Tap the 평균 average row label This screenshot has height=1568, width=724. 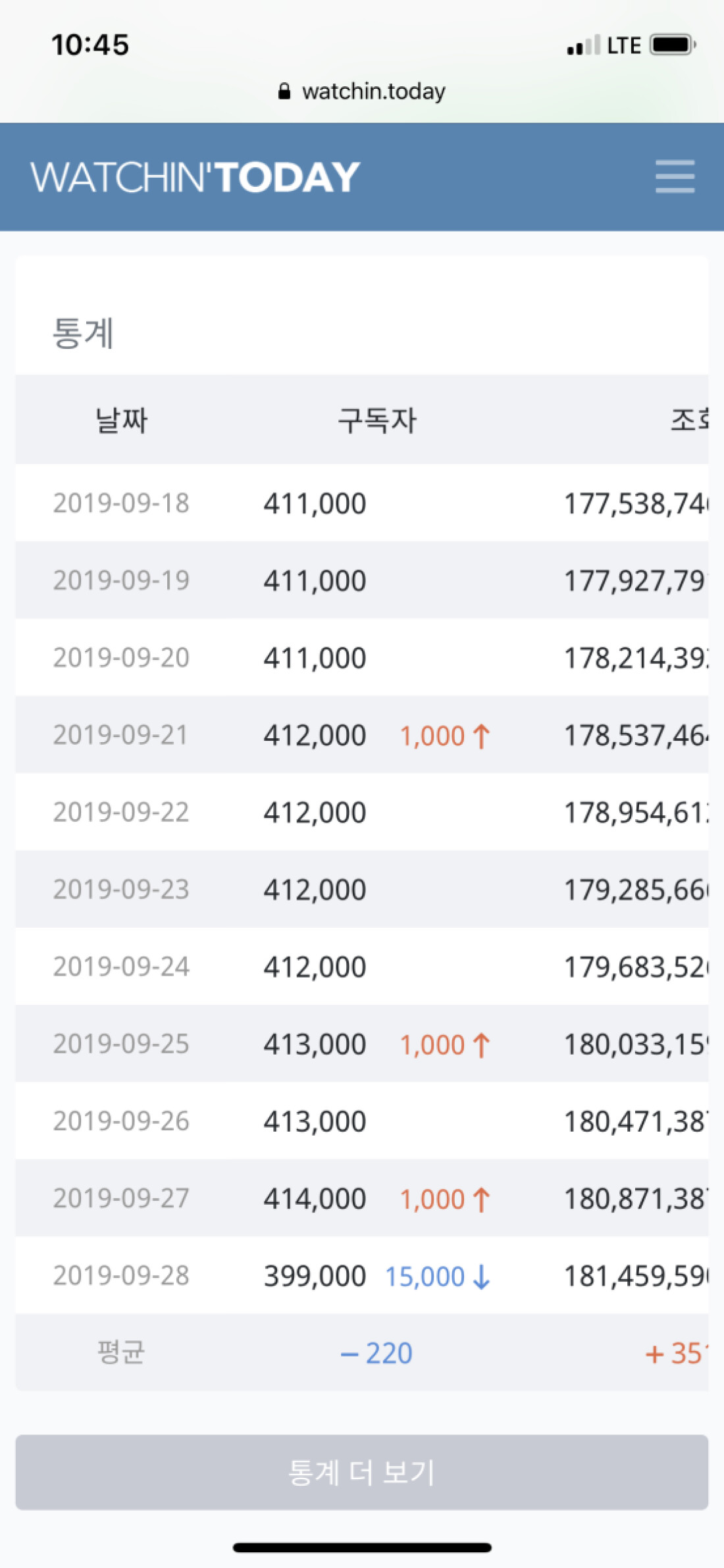pos(121,1353)
